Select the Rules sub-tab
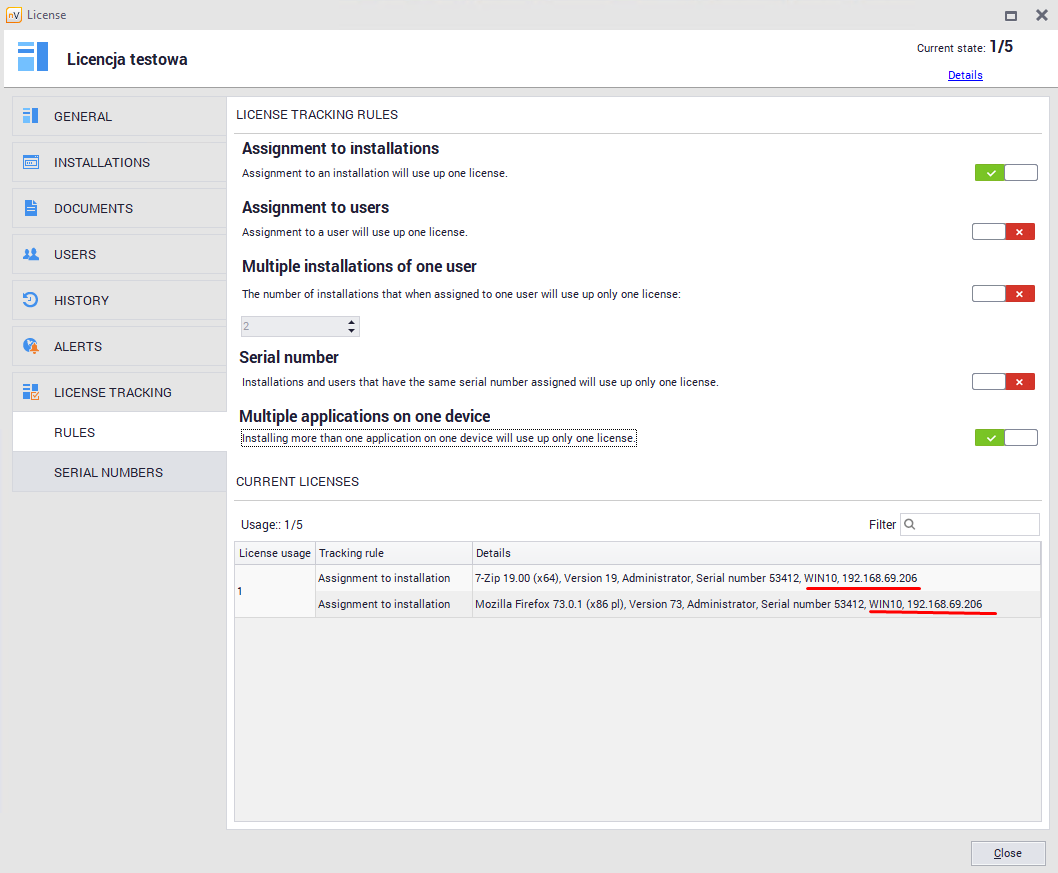The width and height of the screenshot is (1058, 873). [75, 432]
